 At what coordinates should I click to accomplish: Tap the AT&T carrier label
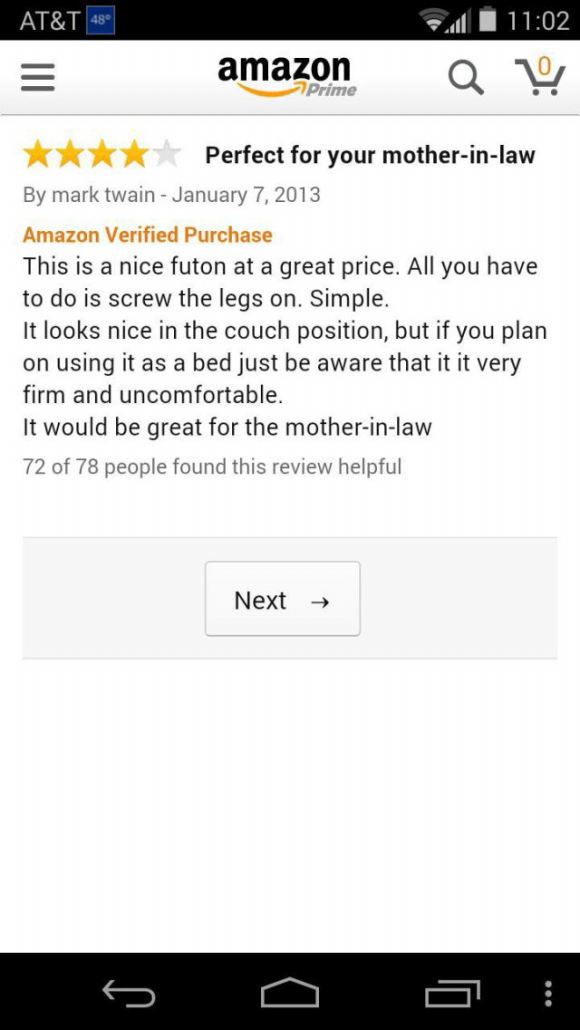(x=50, y=20)
